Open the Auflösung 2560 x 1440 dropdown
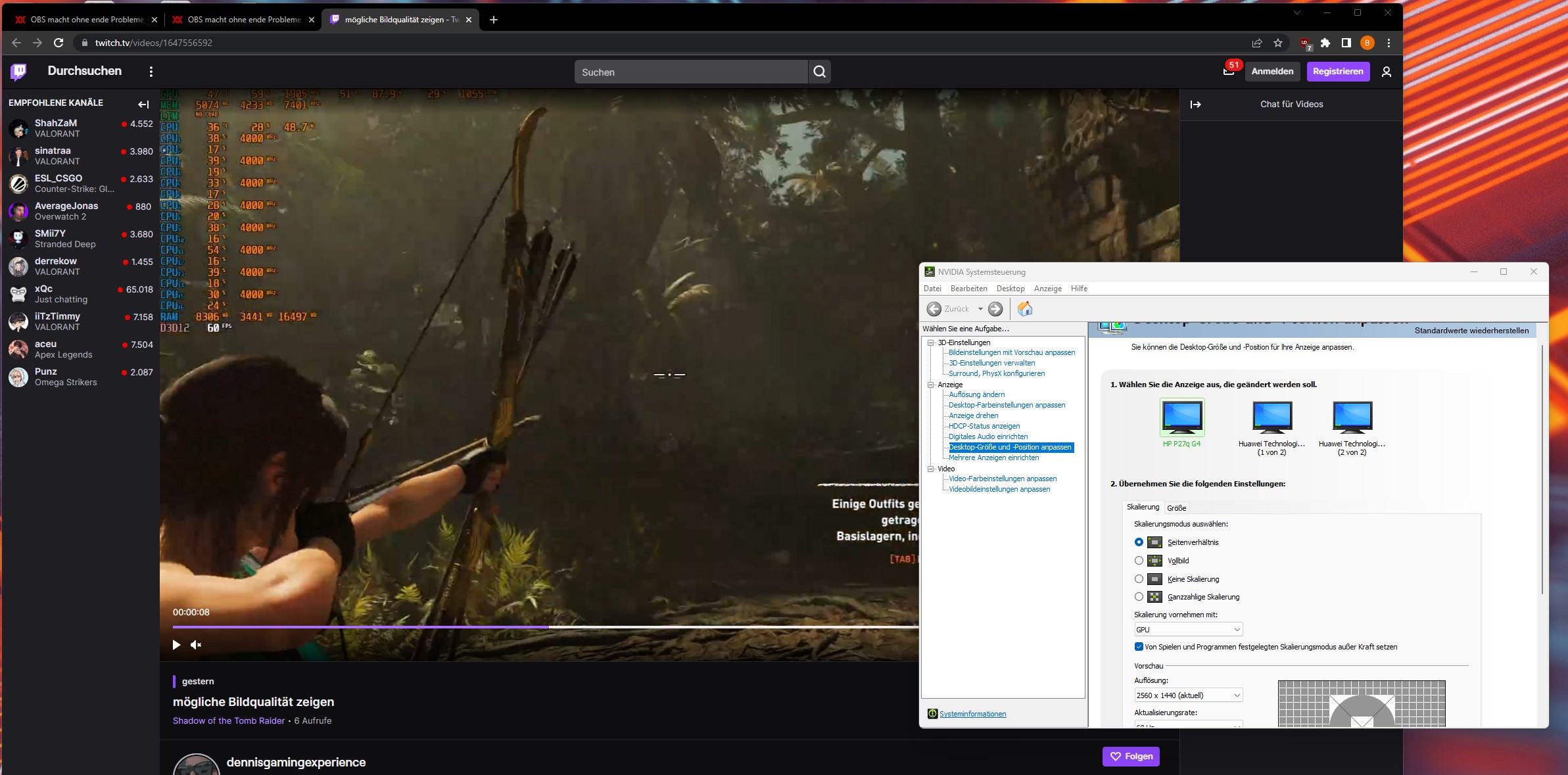 point(1188,695)
